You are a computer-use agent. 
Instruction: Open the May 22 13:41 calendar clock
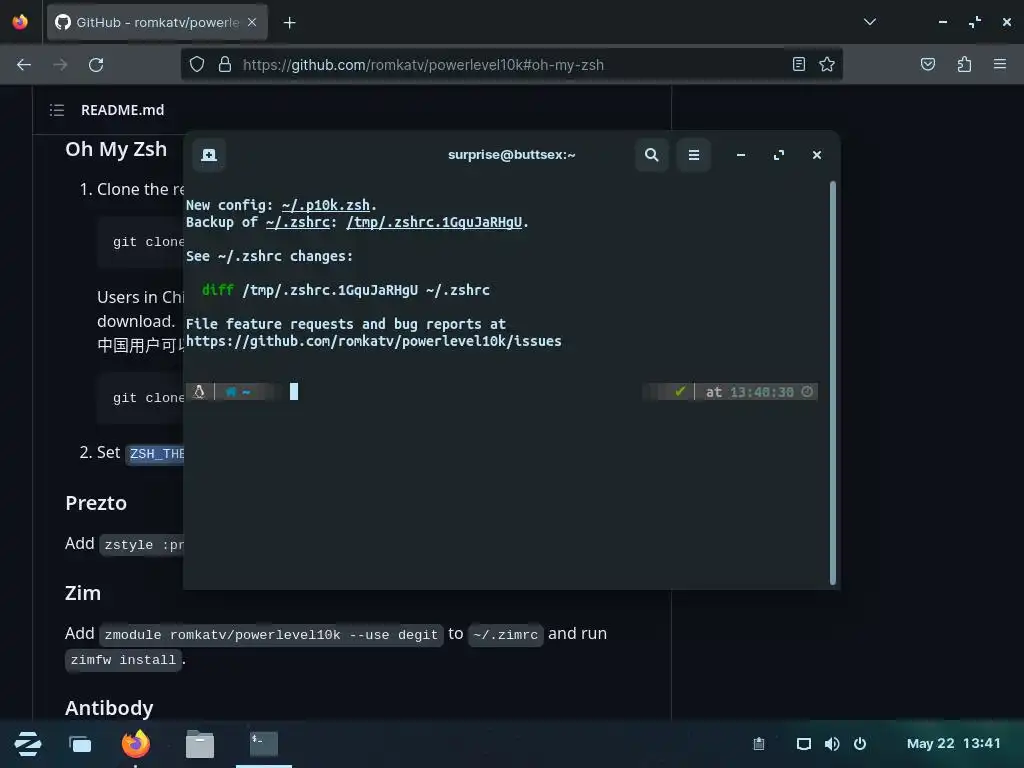[x=953, y=743]
